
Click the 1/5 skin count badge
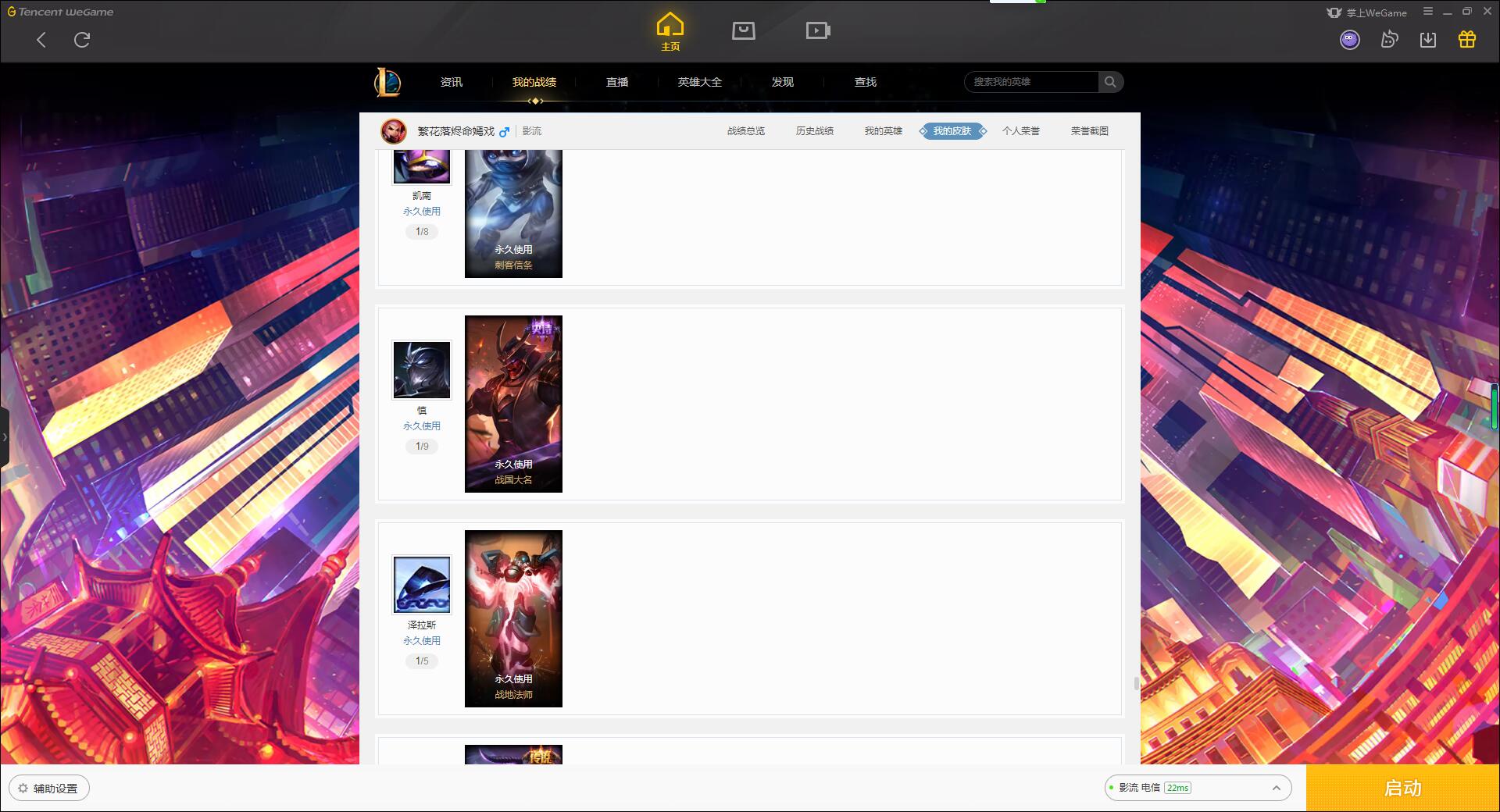(422, 661)
